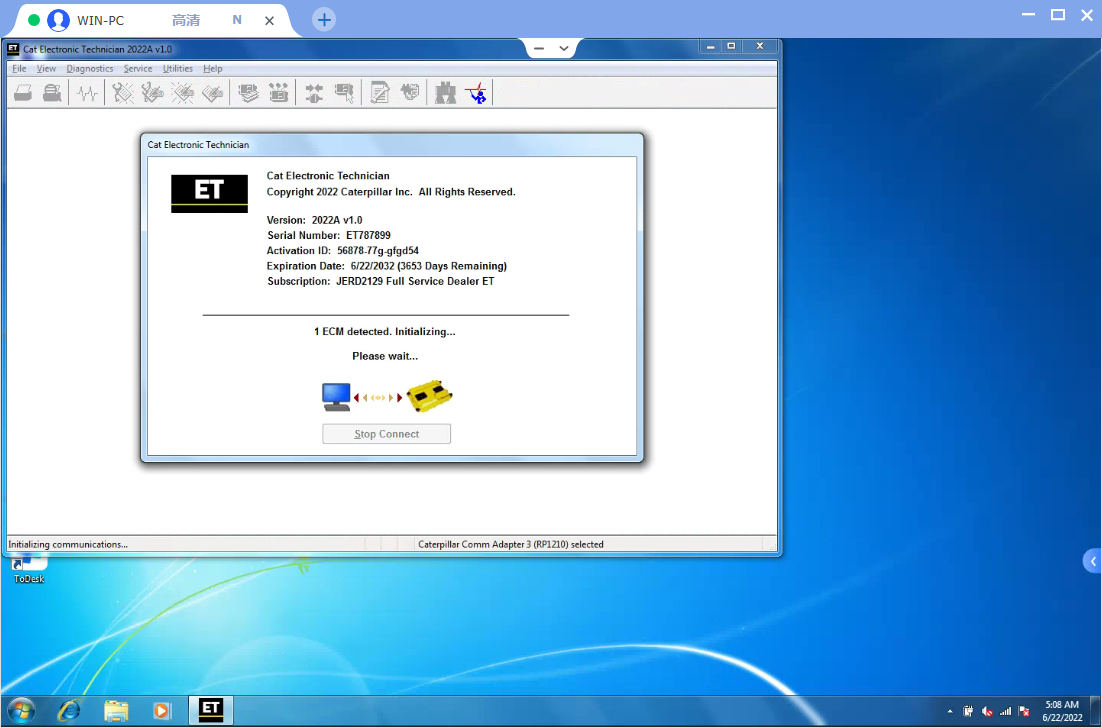Open Logged Diagnostic Codes, second stethoscope icon
This screenshot has width=1102, height=728.
tap(153, 93)
